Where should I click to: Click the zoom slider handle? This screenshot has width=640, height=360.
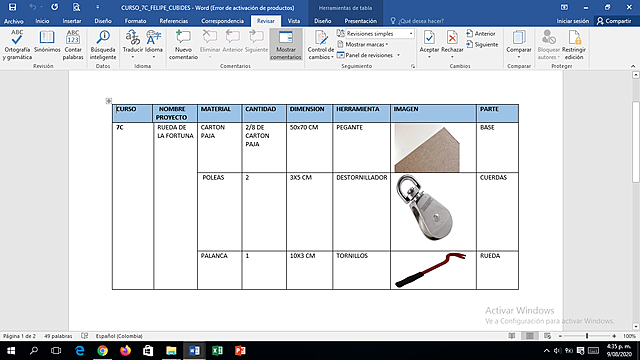pos(587,336)
